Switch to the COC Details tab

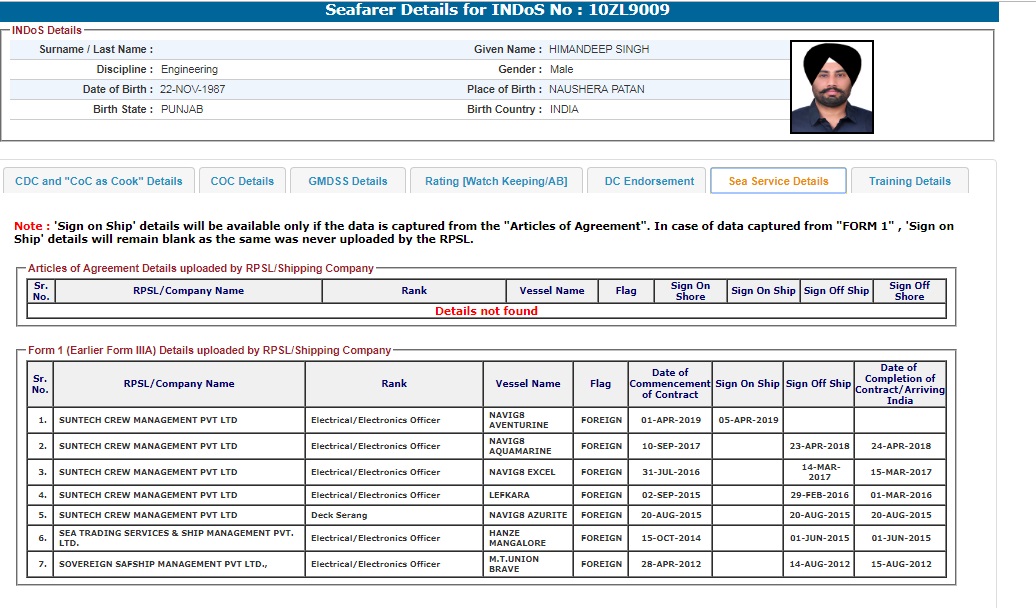(x=242, y=181)
